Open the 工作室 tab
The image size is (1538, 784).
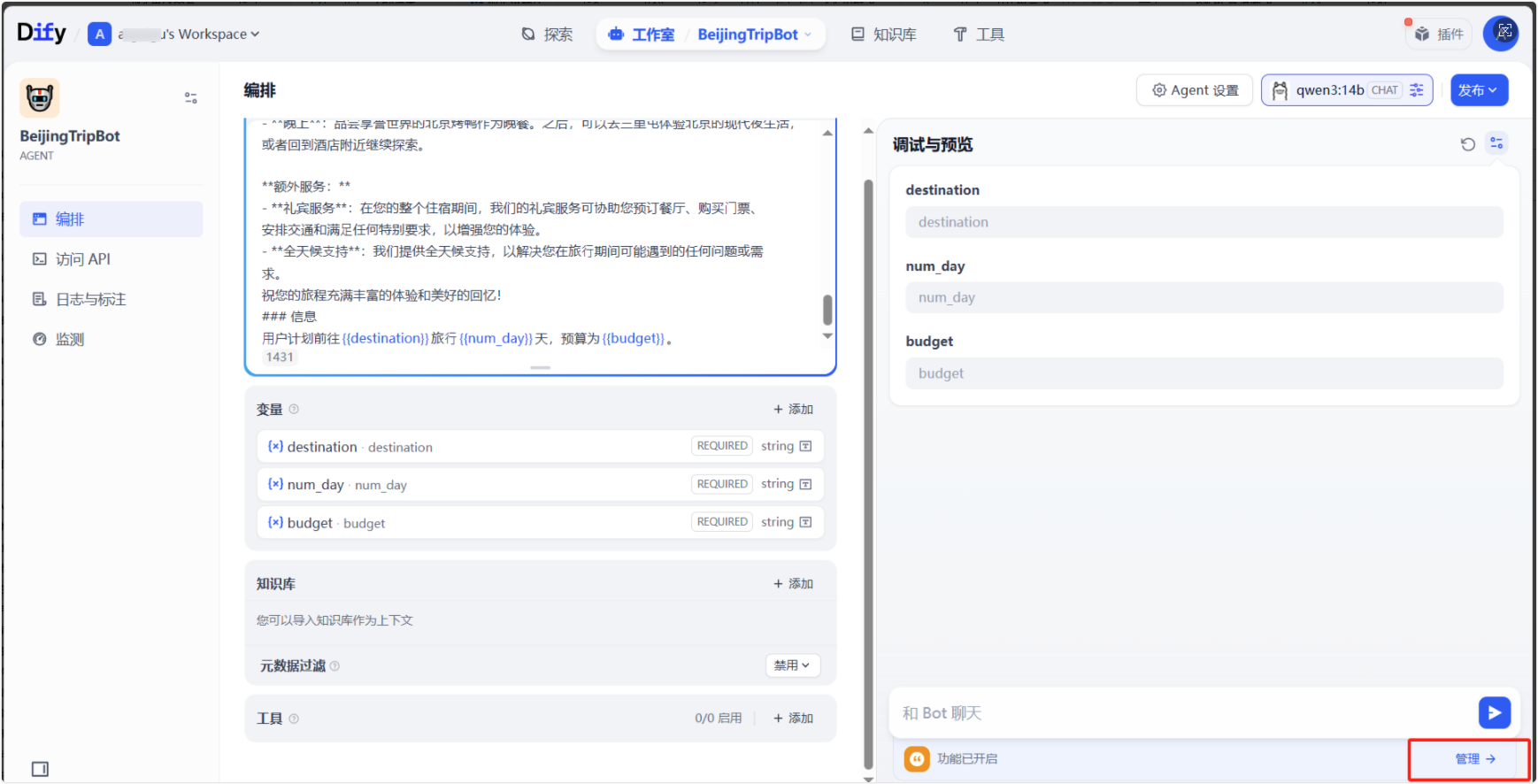point(642,35)
